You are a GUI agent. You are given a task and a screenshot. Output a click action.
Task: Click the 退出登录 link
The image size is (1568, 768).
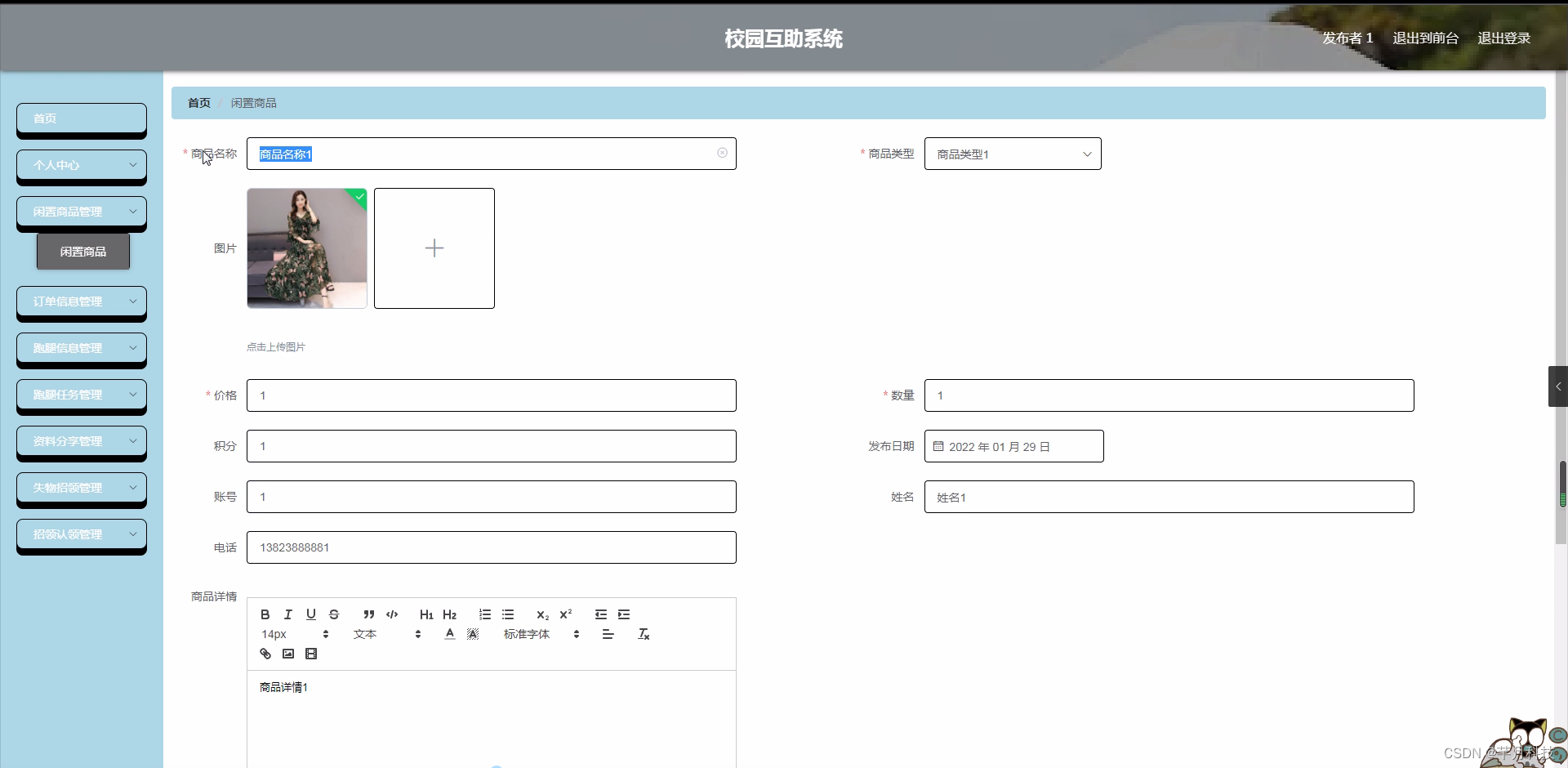(1504, 38)
